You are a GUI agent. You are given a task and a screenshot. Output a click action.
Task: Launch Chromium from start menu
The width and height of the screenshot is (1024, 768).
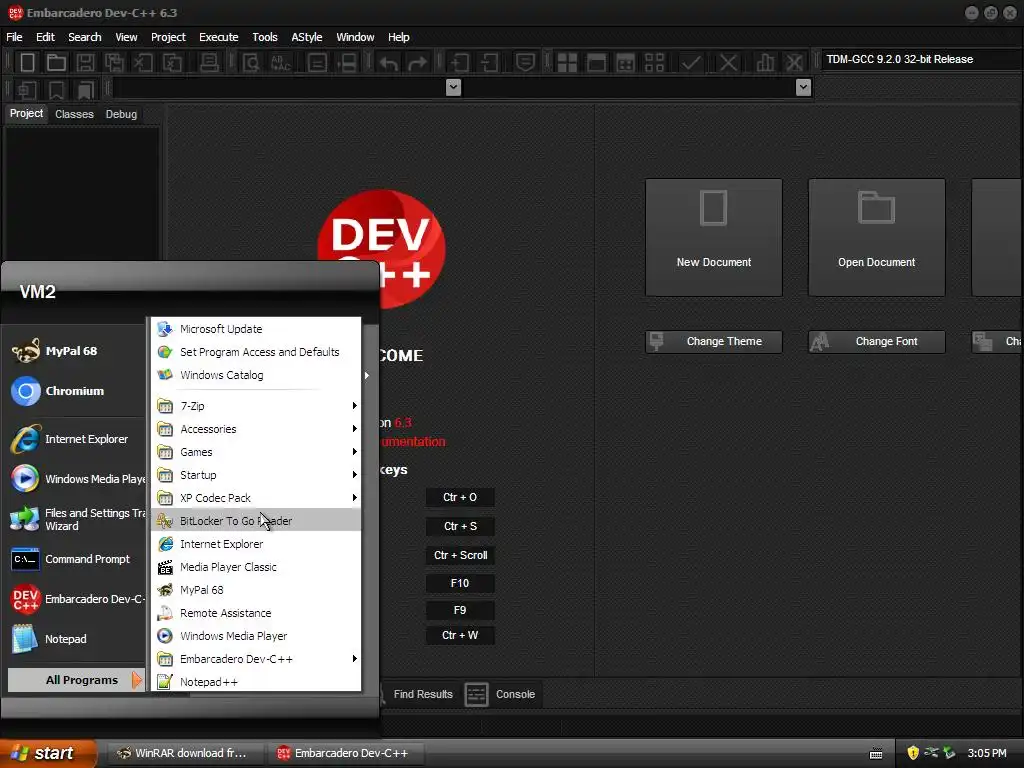click(x=72, y=391)
